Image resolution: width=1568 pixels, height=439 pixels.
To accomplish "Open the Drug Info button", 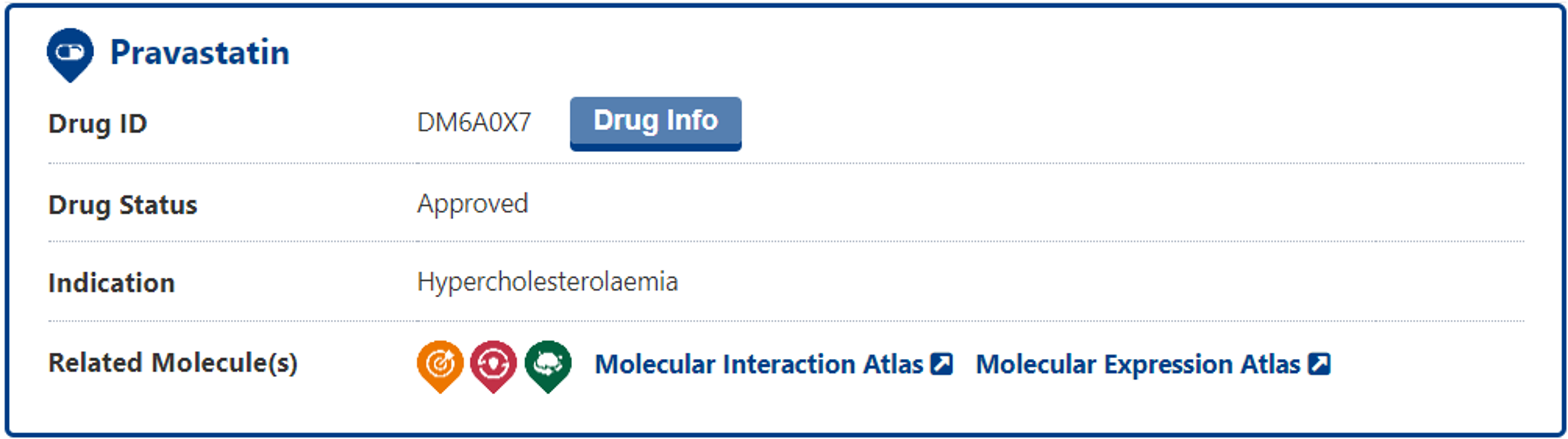I will click(x=655, y=122).
